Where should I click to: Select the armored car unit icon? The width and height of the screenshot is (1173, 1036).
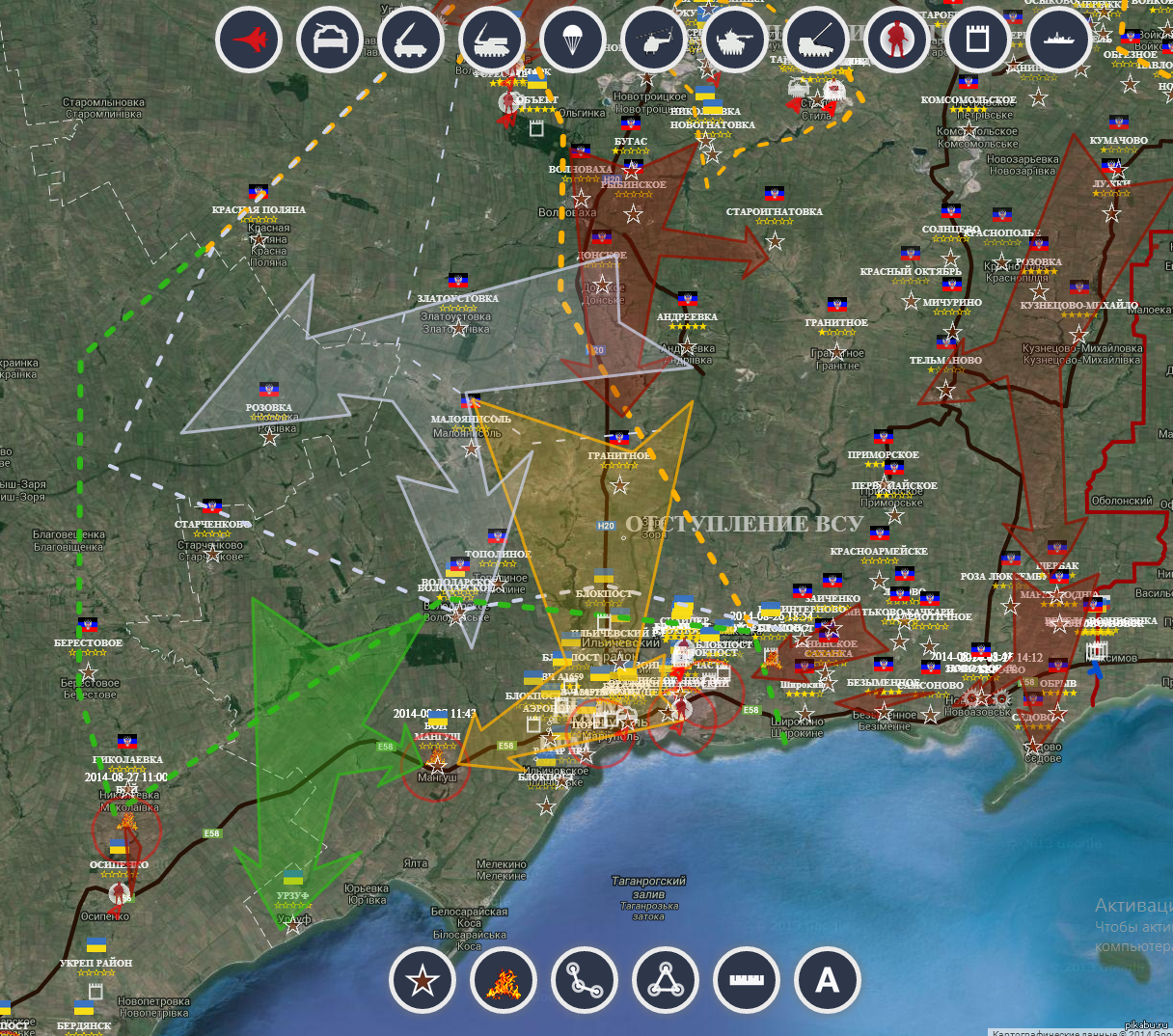click(330, 41)
